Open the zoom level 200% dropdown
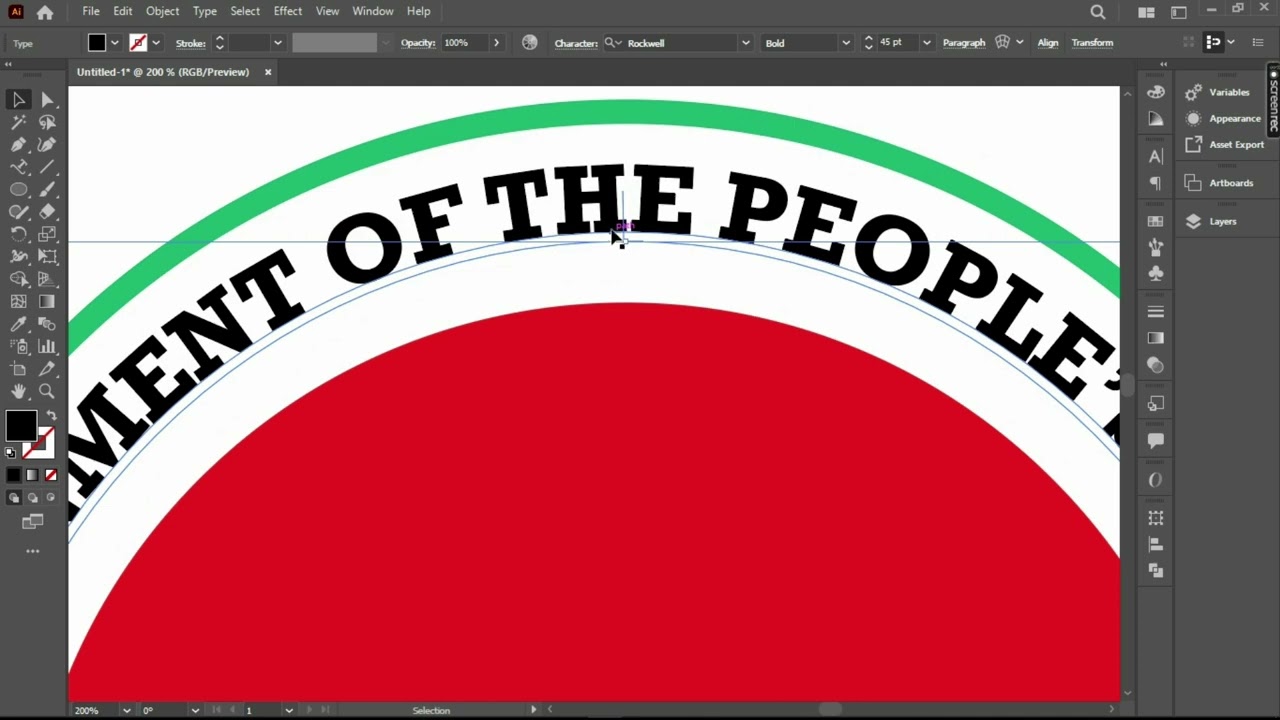The width and height of the screenshot is (1280, 720). [x=126, y=710]
